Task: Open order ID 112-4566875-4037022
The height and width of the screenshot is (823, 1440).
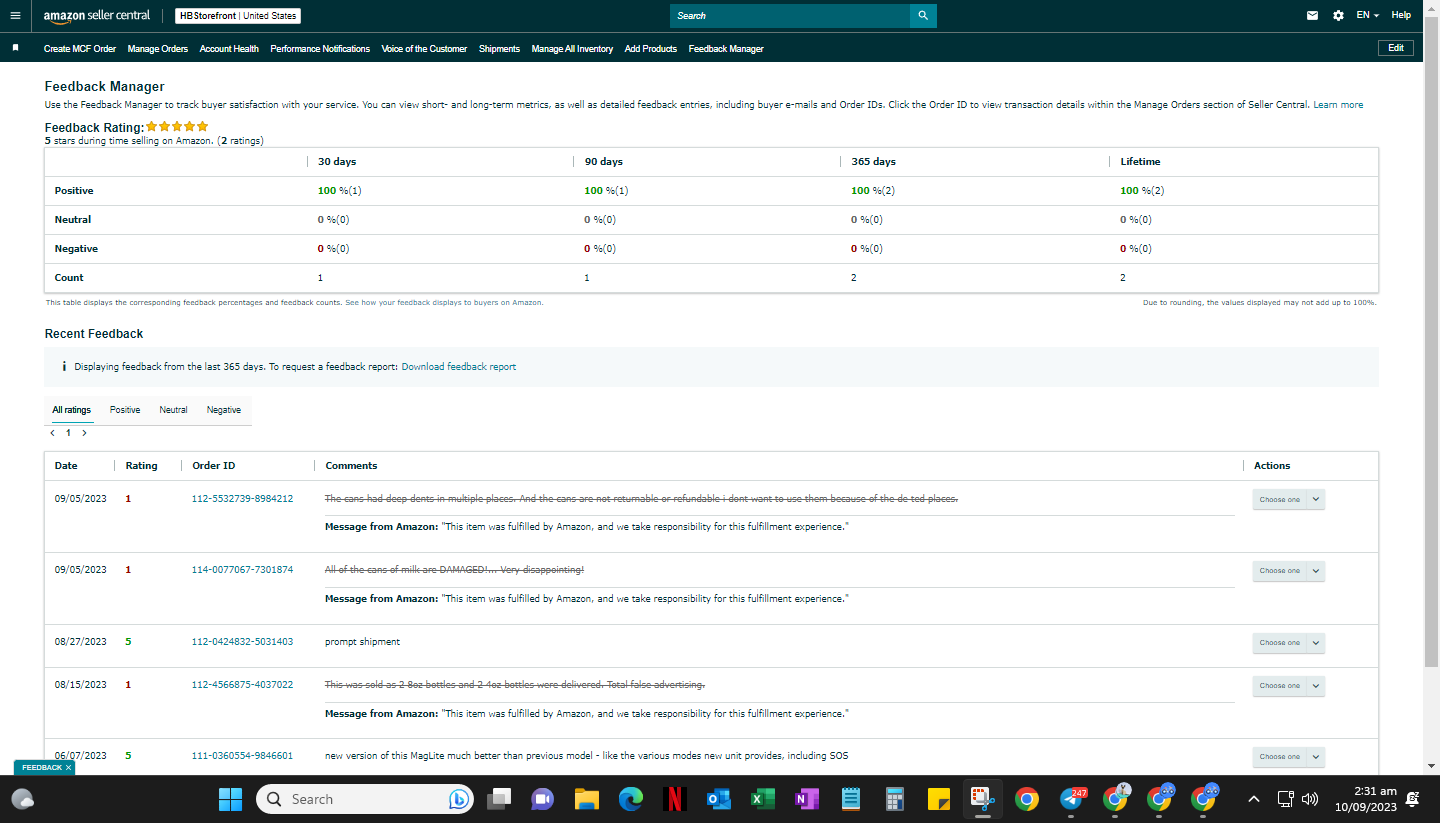Action: (242, 685)
